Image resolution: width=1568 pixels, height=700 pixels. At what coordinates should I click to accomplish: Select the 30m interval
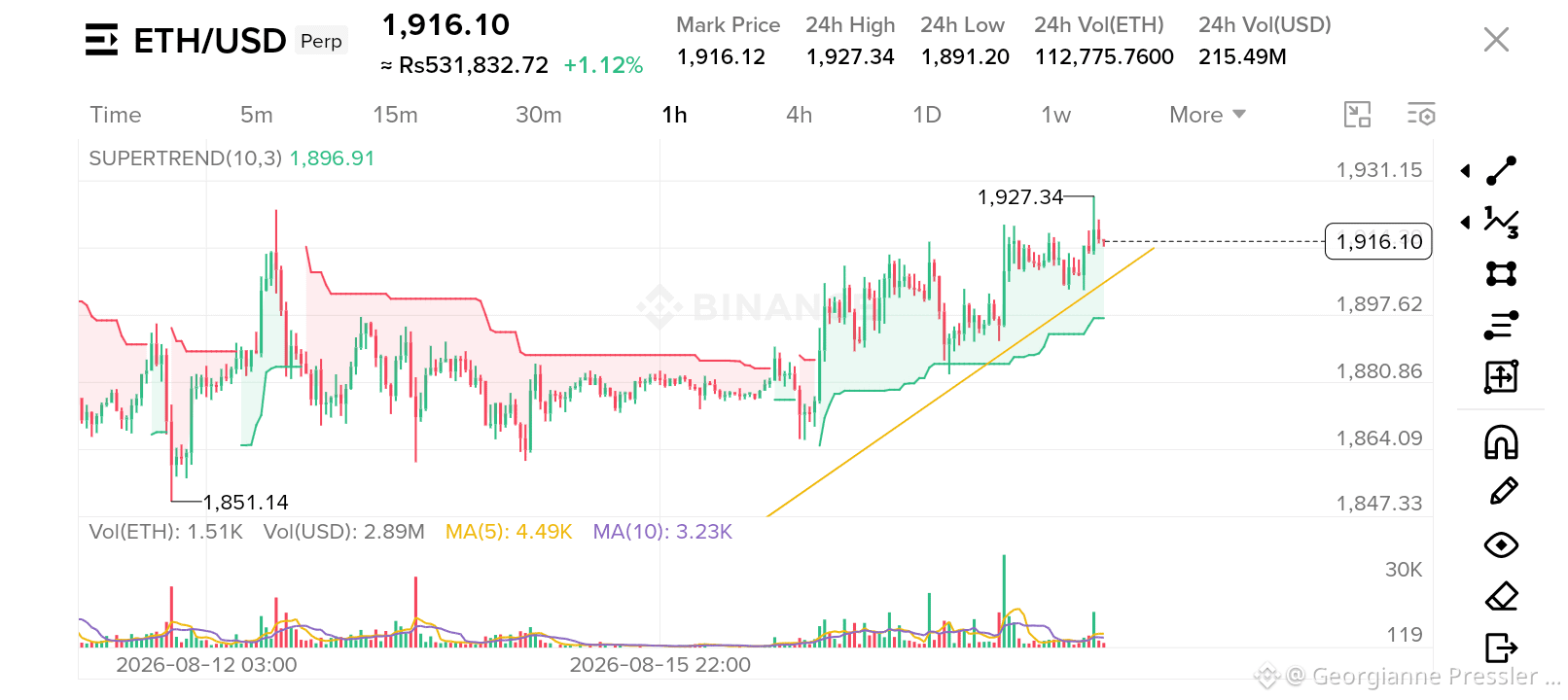[539, 115]
